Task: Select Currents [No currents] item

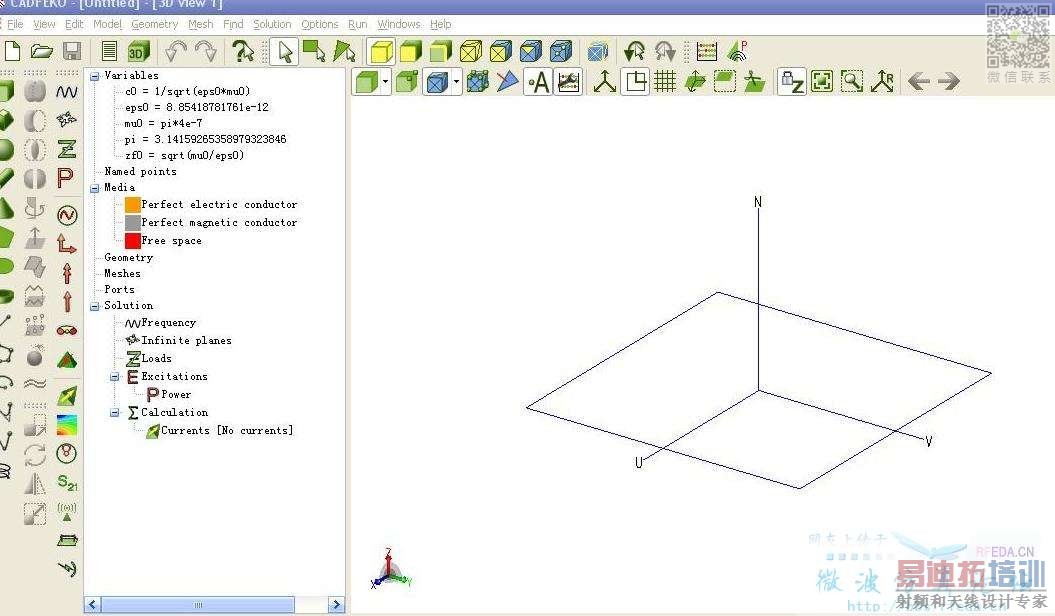Action: [x=227, y=430]
